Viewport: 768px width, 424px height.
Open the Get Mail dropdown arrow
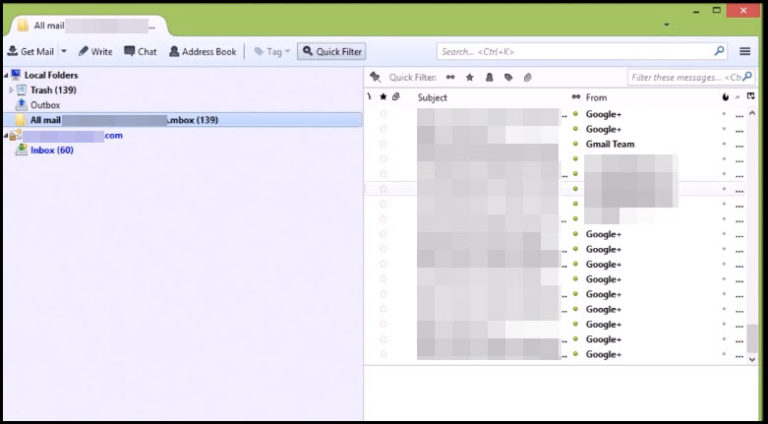pos(64,51)
